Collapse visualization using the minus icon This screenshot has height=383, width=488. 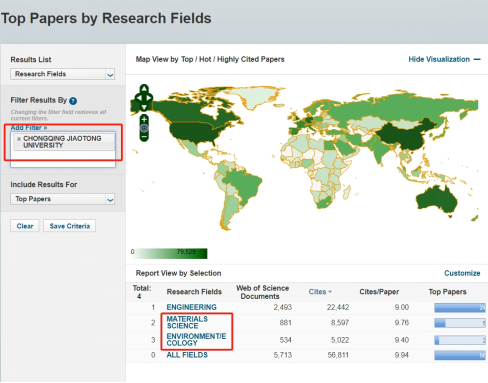[477, 59]
